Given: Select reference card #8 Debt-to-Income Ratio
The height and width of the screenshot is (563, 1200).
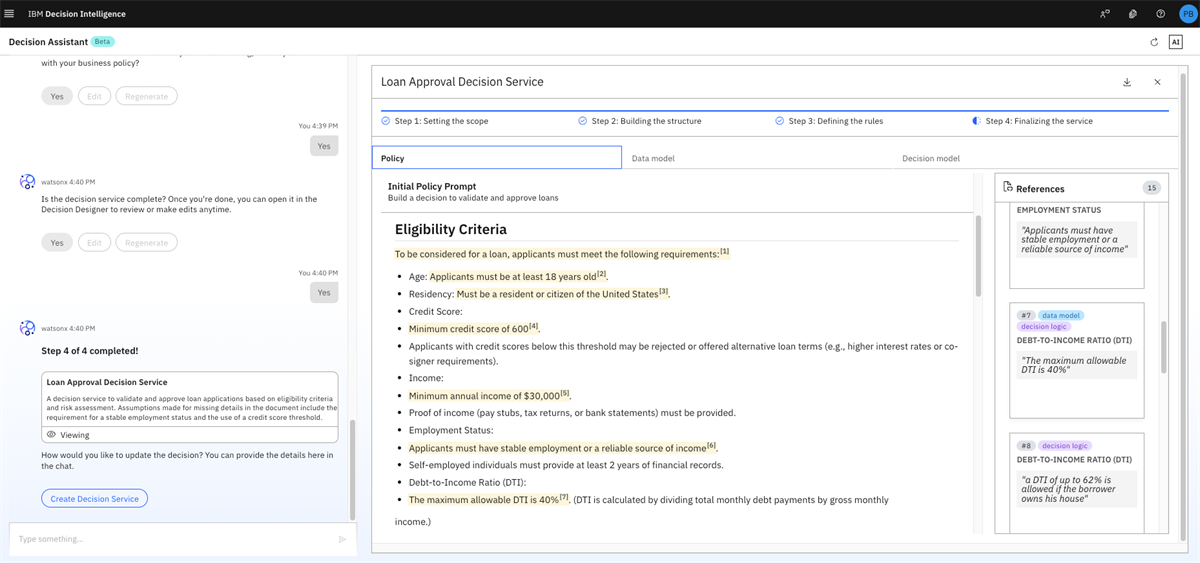Looking at the screenshot, I should 1076,482.
